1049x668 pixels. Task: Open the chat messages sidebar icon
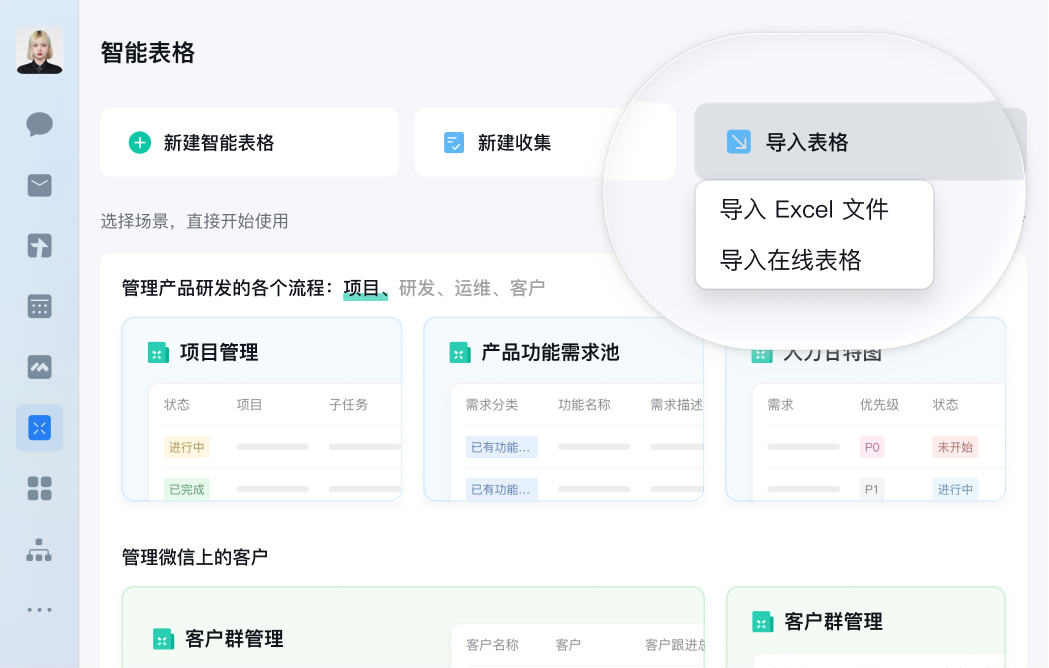[39, 124]
